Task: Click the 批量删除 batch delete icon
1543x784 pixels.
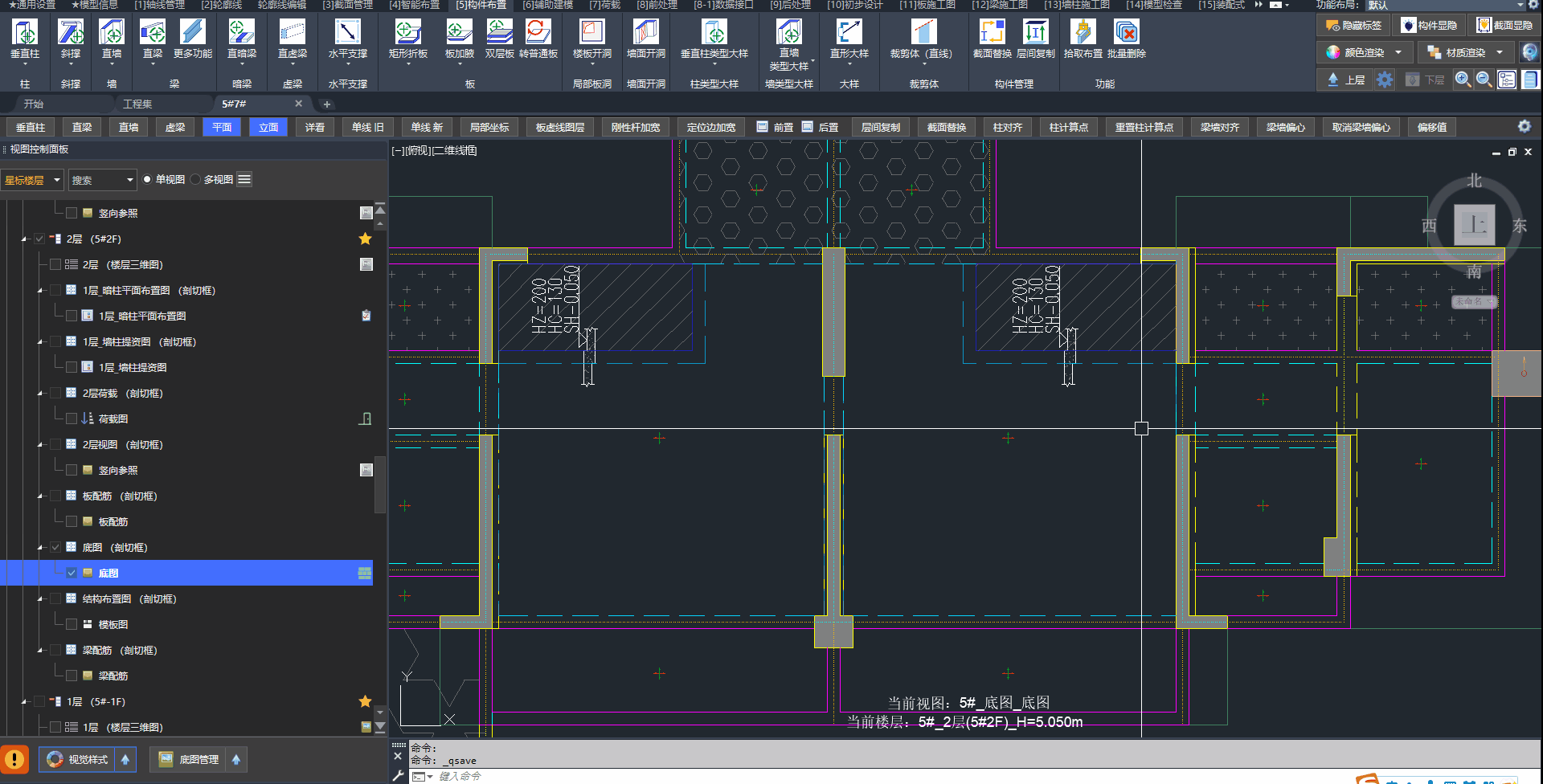Action: pos(1126,32)
